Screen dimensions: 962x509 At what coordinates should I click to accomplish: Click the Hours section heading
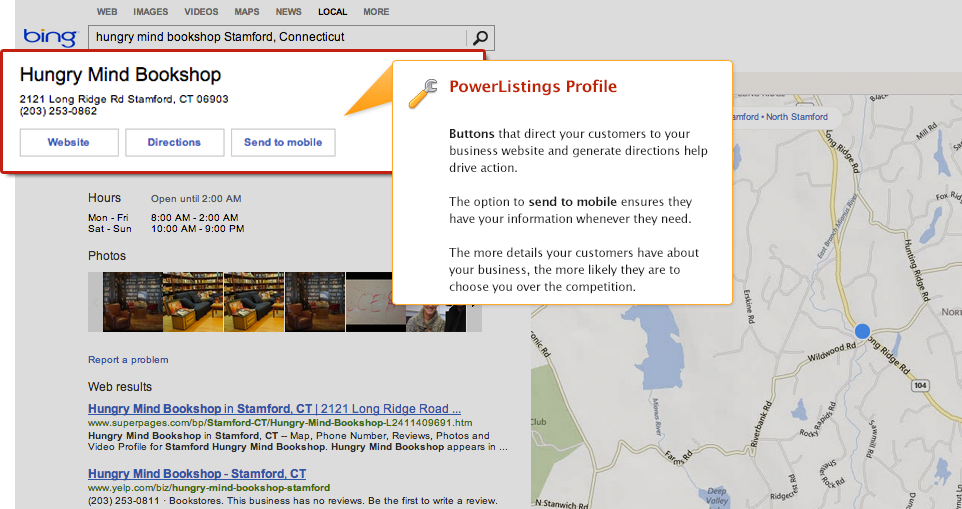[104, 198]
